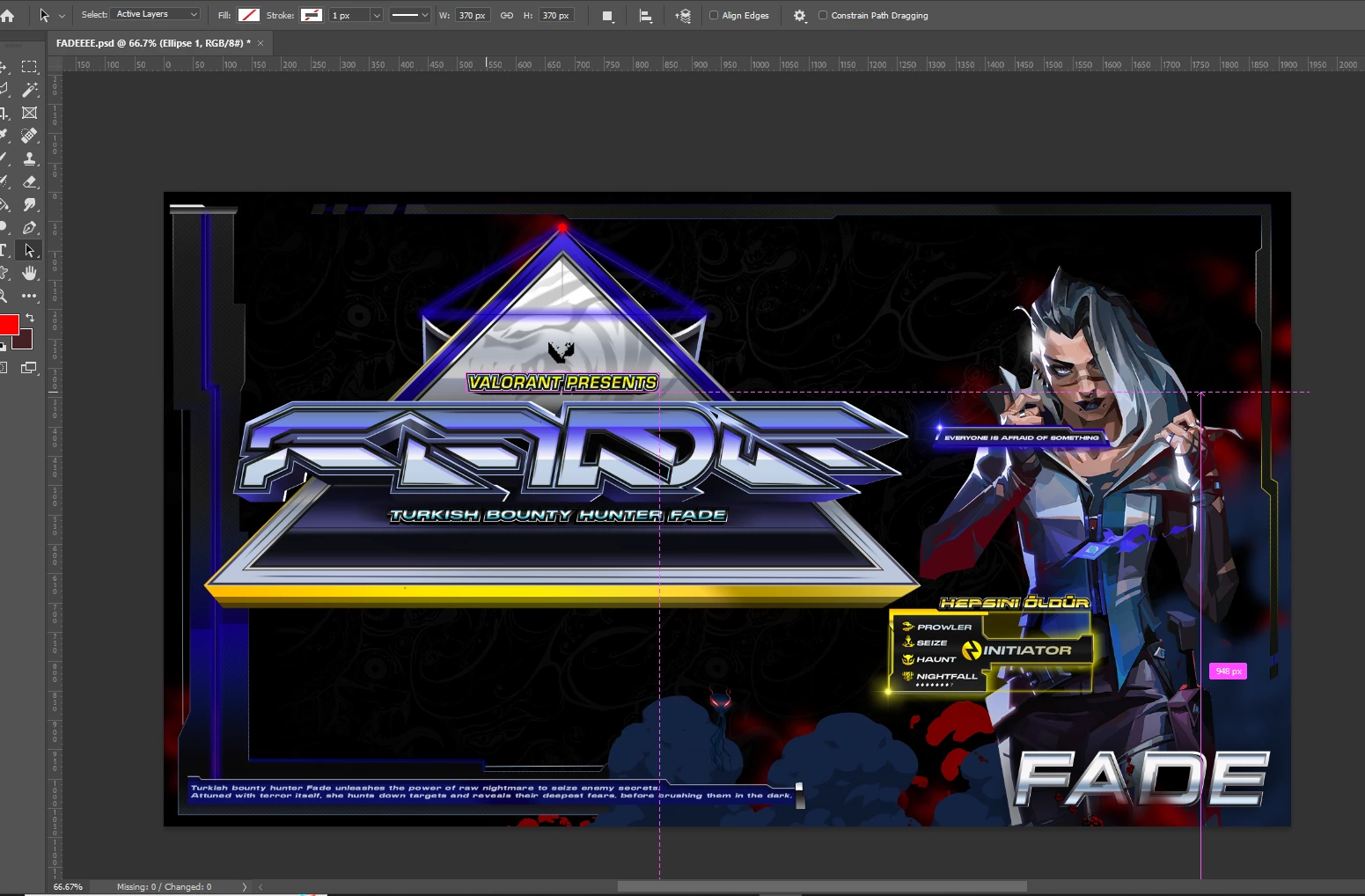Select the Smudge tool
1365x896 pixels.
[x=29, y=204]
